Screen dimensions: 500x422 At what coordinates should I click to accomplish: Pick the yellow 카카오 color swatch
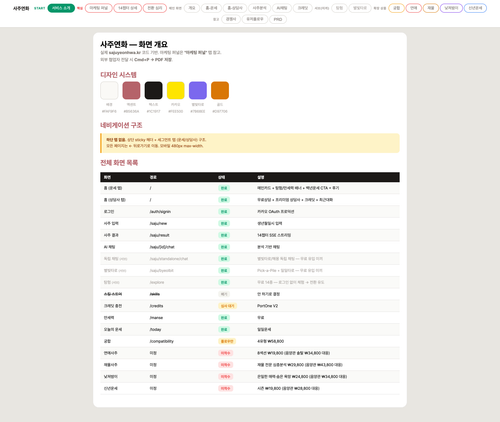(176, 90)
